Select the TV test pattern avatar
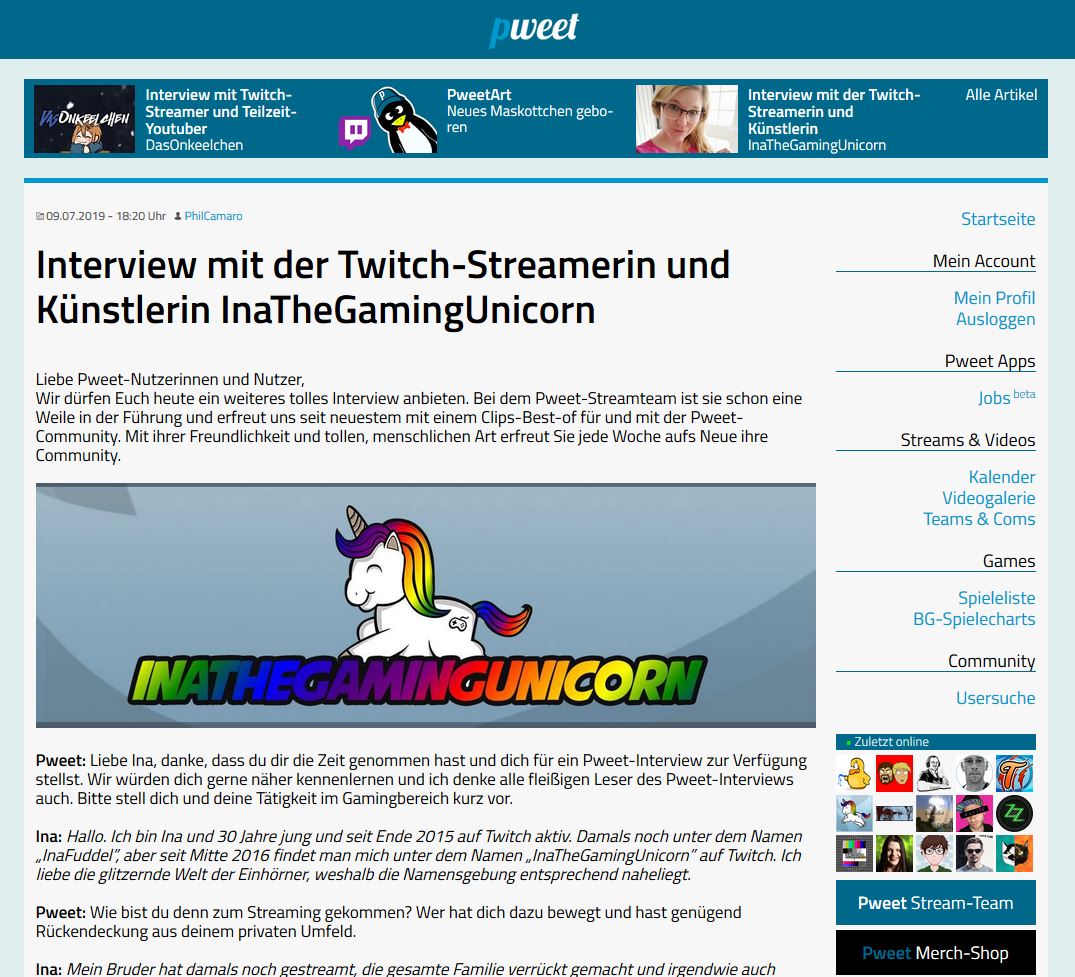1075x977 pixels. (854, 853)
